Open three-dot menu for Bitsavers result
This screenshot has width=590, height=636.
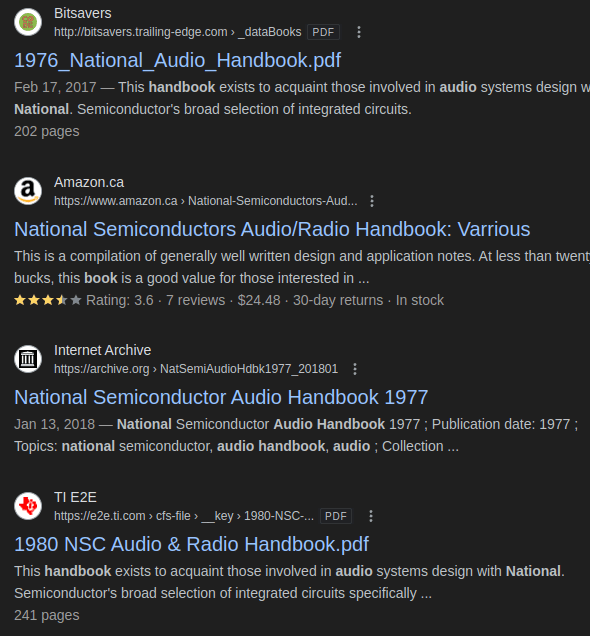click(x=359, y=32)
